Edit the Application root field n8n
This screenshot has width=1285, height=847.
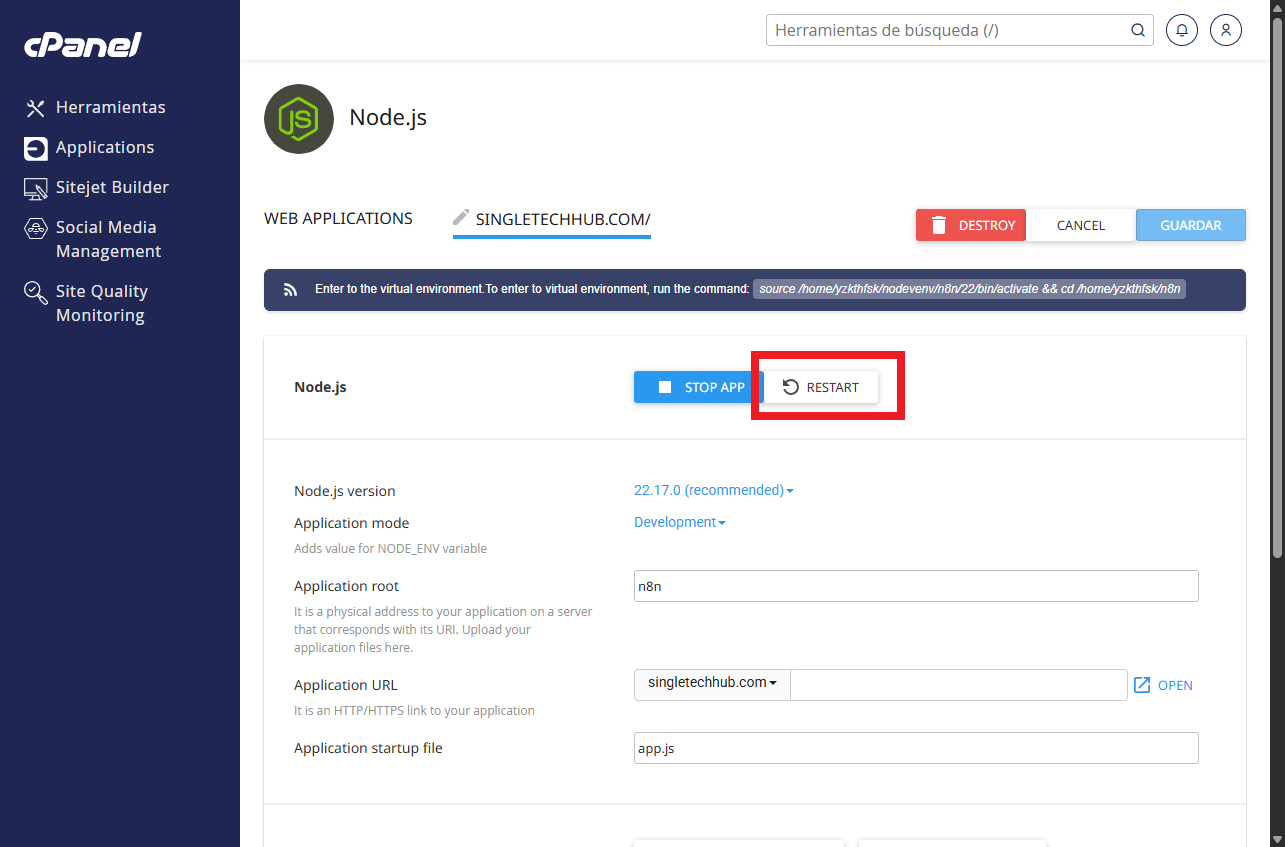pyautogui.click(x=916, y=586)
